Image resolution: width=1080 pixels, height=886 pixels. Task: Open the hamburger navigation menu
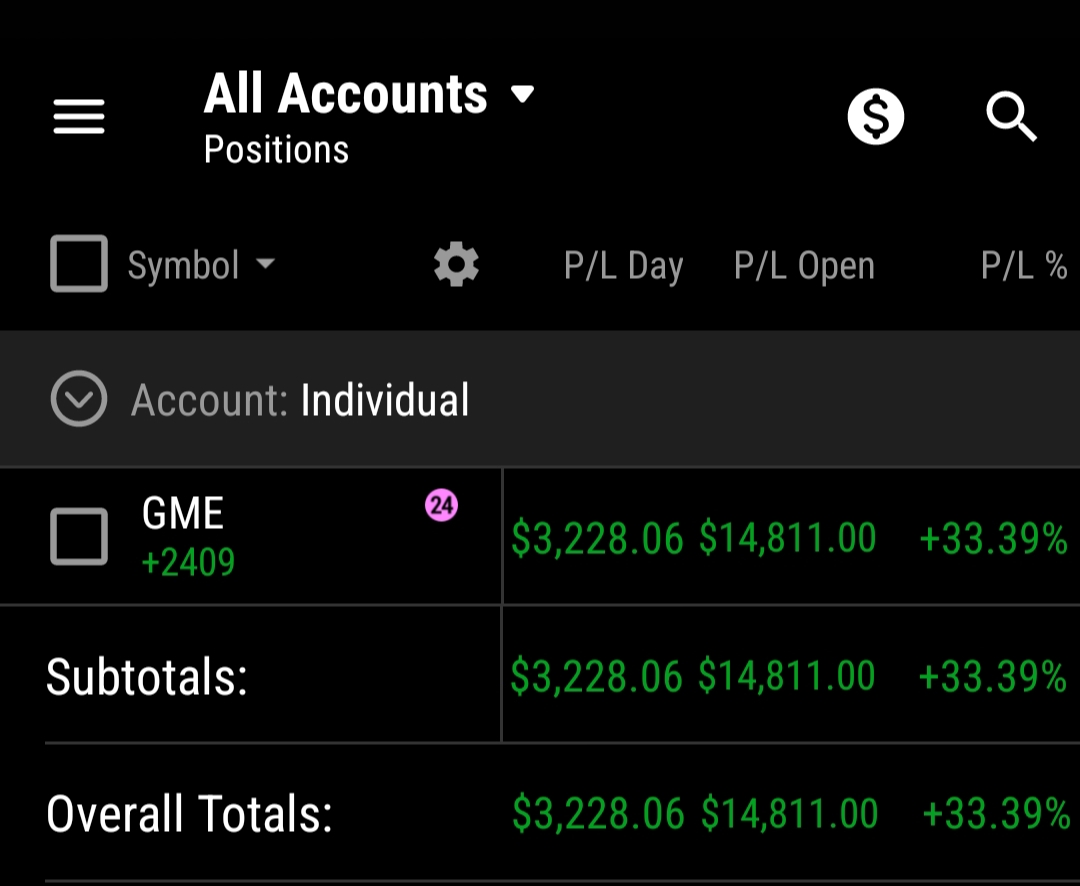tap(79, 118)
